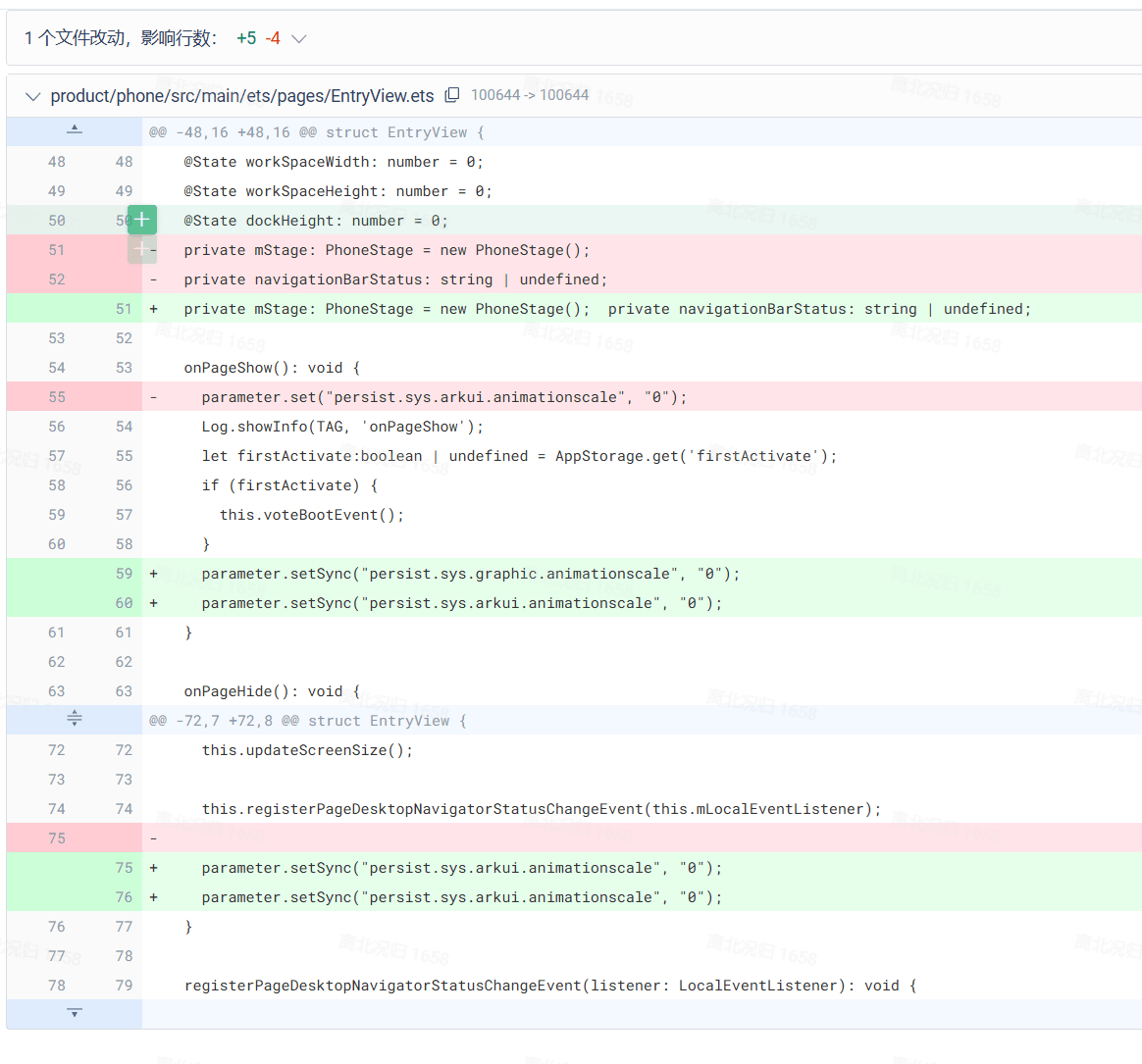
Task: Click the Log.showInfo(TAG, 'onPageShow') line
Action: coord(342,428)
